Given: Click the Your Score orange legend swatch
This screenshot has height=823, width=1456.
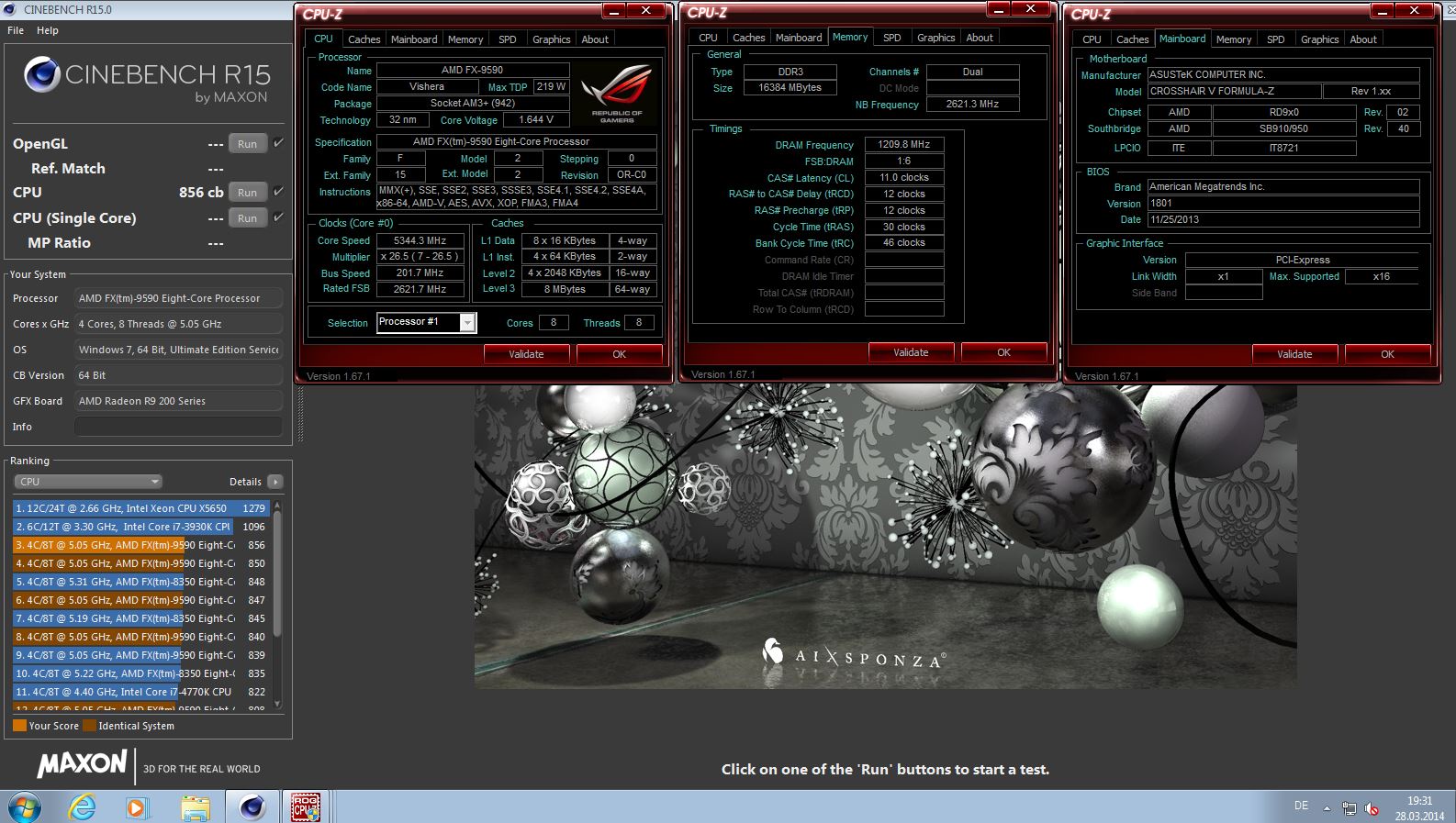Looking at the screenshot, I should coord(19,726).
